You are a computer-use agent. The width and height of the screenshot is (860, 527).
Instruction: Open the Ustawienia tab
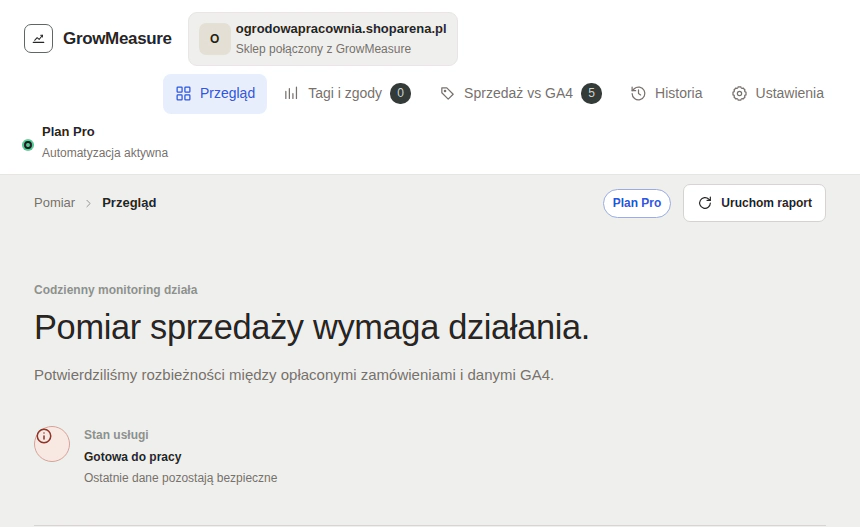click(x=778, y=94)
